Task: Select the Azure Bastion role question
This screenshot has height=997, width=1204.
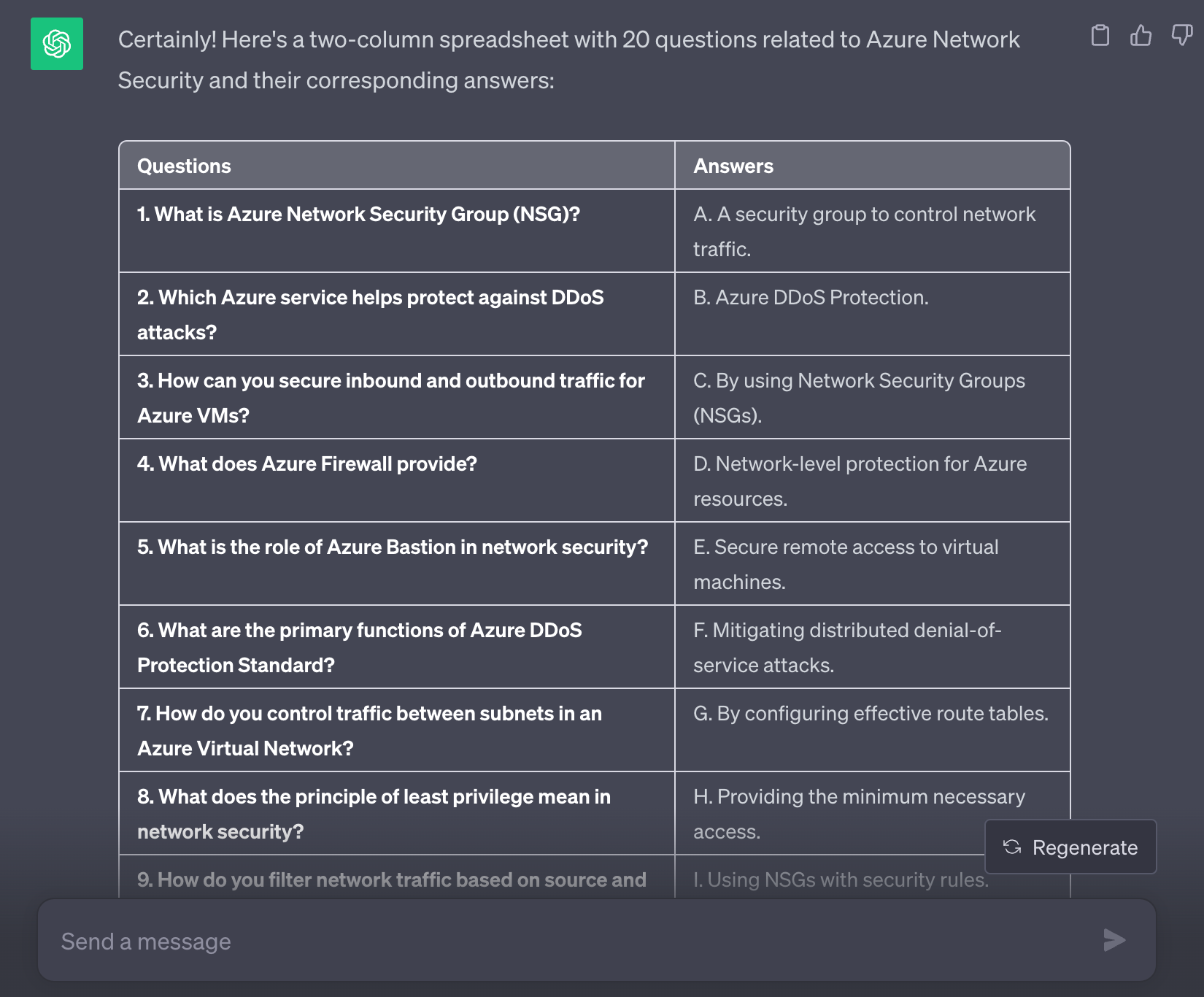Action: tap(392, 547)
